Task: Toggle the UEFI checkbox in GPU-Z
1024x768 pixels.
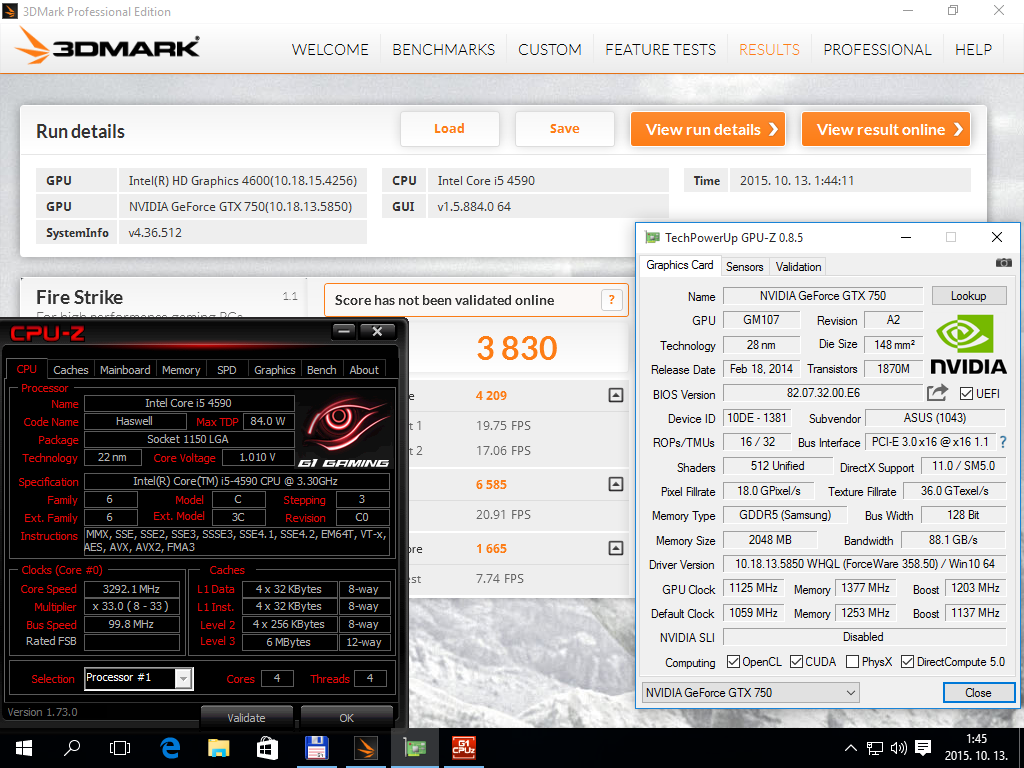Action: pos(967,393)
